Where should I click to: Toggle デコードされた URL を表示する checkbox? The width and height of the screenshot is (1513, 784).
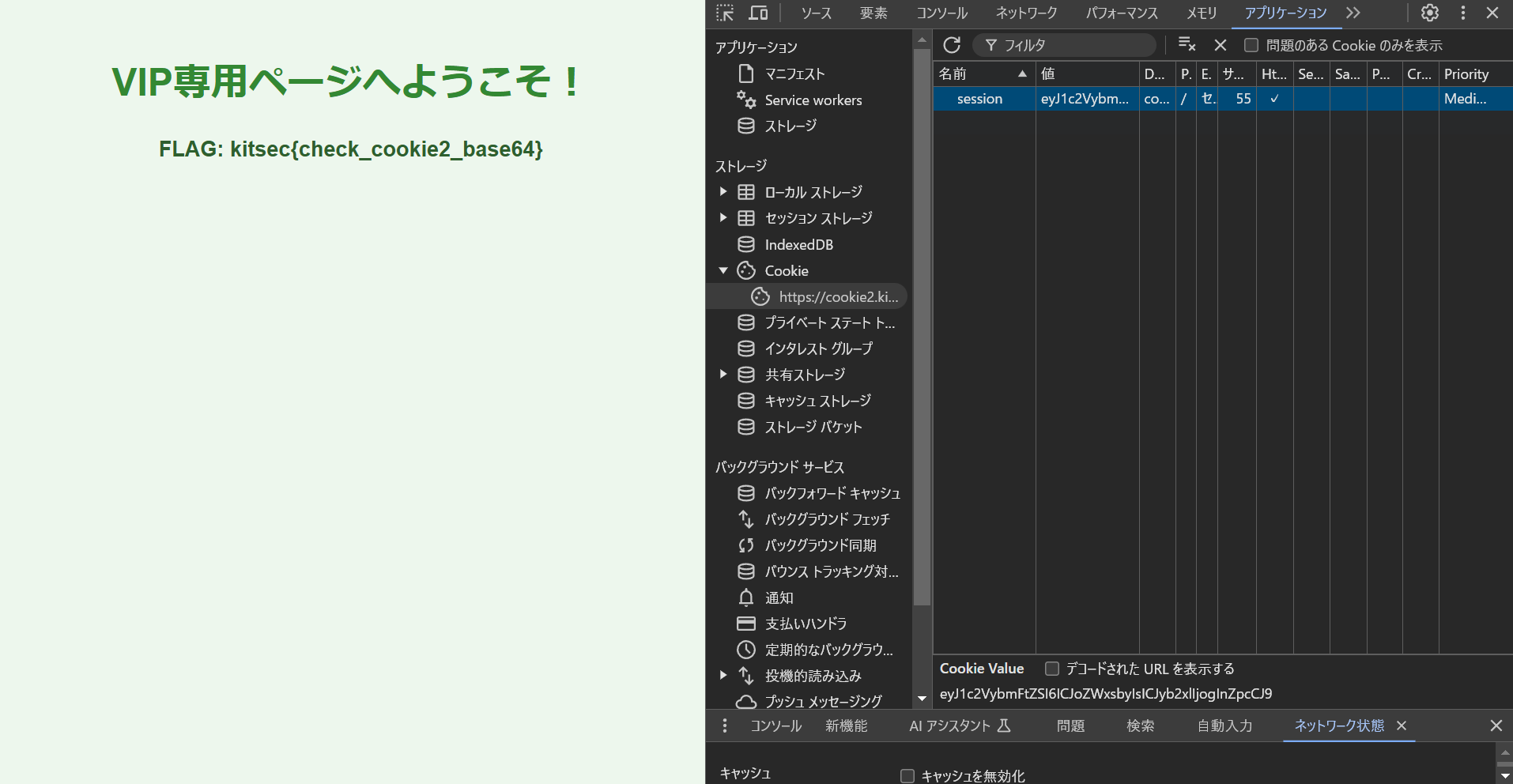[x=1052, y=669]
